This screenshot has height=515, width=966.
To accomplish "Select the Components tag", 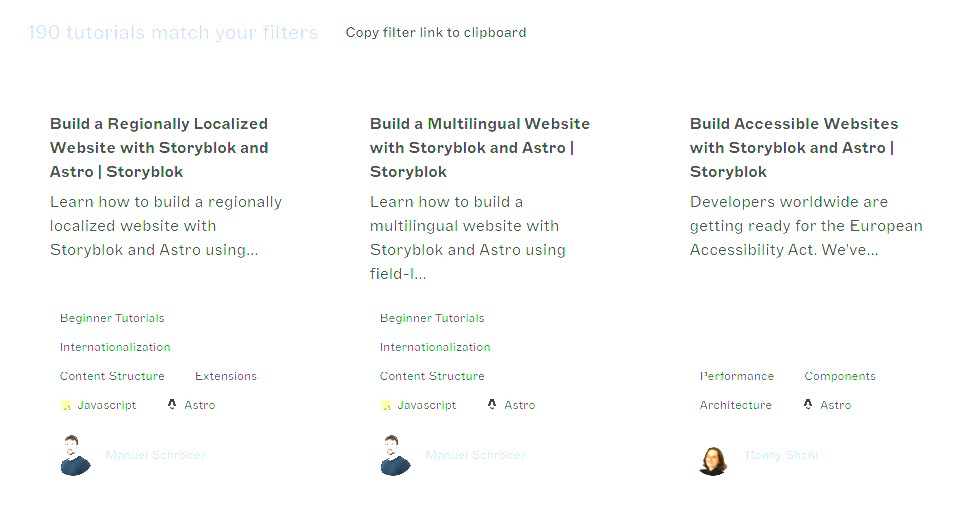I will coord(840,376).
